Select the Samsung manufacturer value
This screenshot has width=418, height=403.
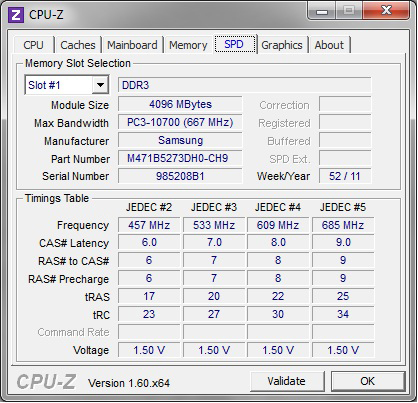[180, 141]
